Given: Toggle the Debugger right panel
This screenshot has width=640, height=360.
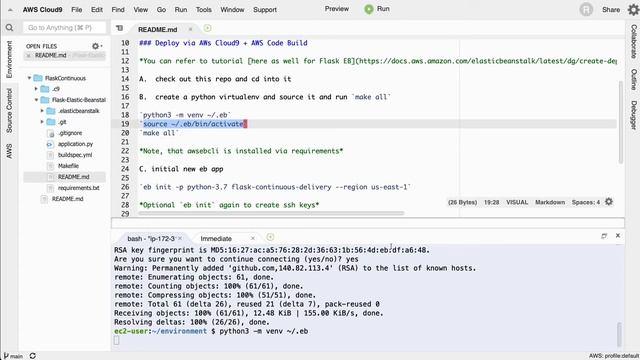Looking at the screenshot, I should coord(633,115).
